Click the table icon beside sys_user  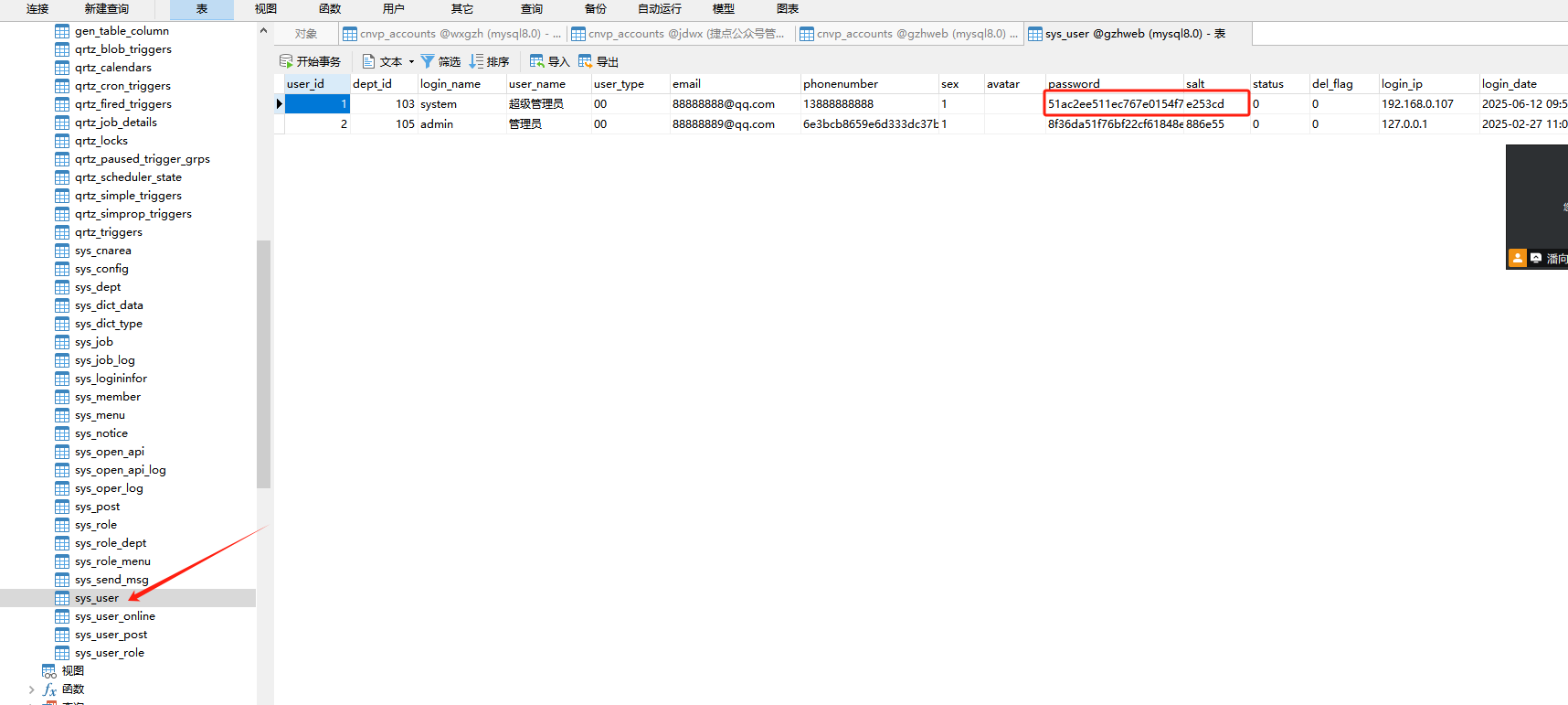[62, 598]
